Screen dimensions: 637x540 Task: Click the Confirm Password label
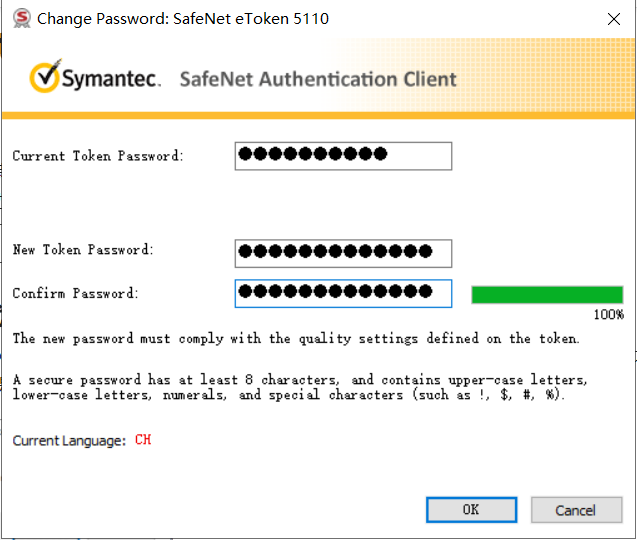(x=76, y=293)
